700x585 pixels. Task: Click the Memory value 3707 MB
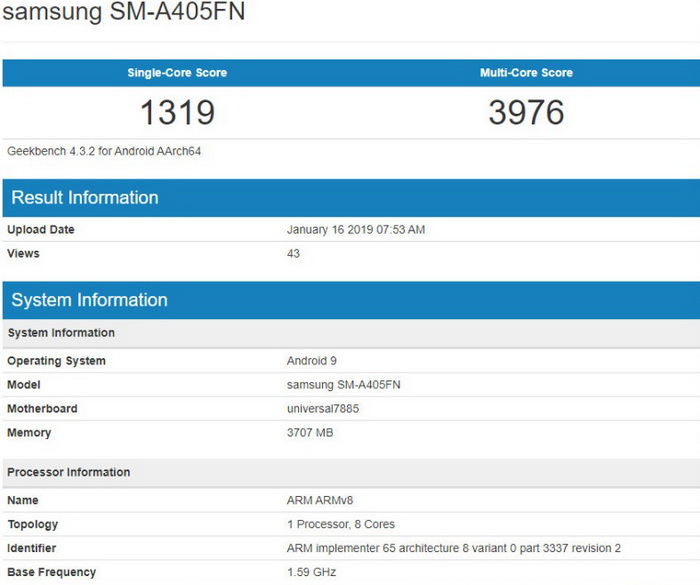pos(310,433)
